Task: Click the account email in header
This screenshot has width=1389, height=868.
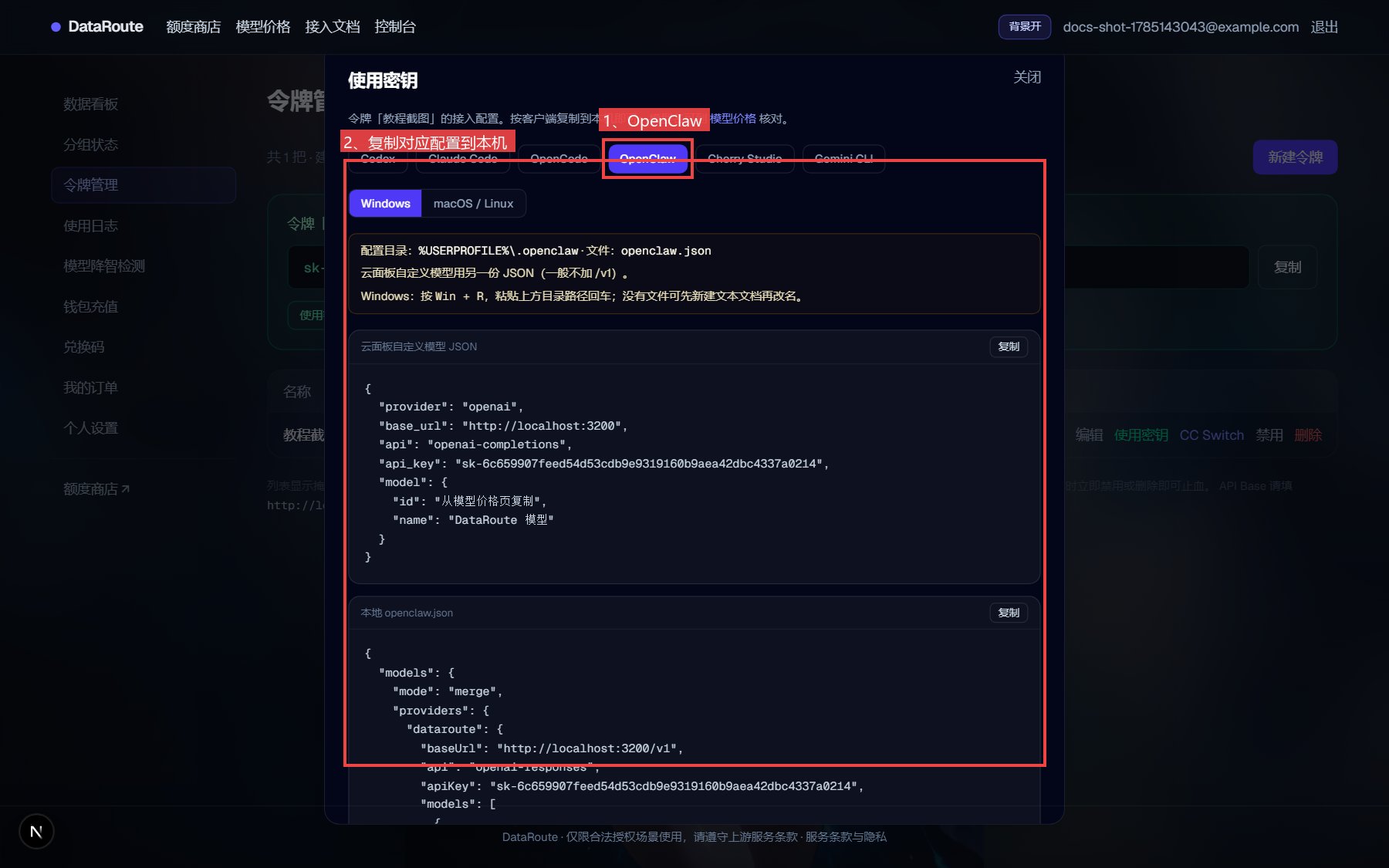Action: tap(1181, 27)
